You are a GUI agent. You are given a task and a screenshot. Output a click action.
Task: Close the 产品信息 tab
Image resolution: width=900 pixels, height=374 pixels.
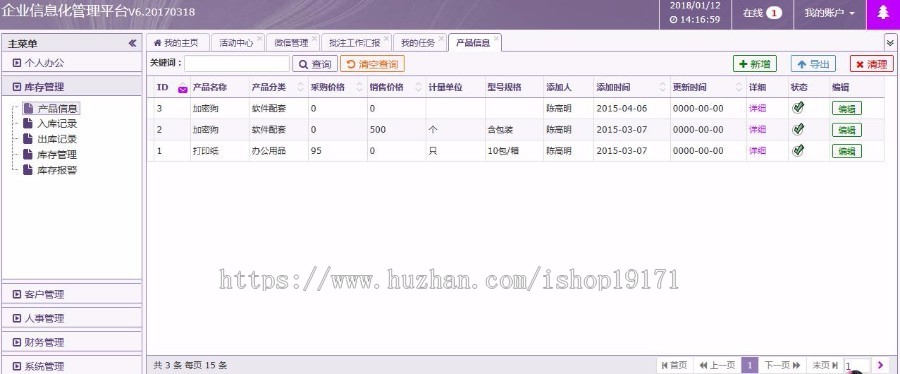tap(496, 38)
